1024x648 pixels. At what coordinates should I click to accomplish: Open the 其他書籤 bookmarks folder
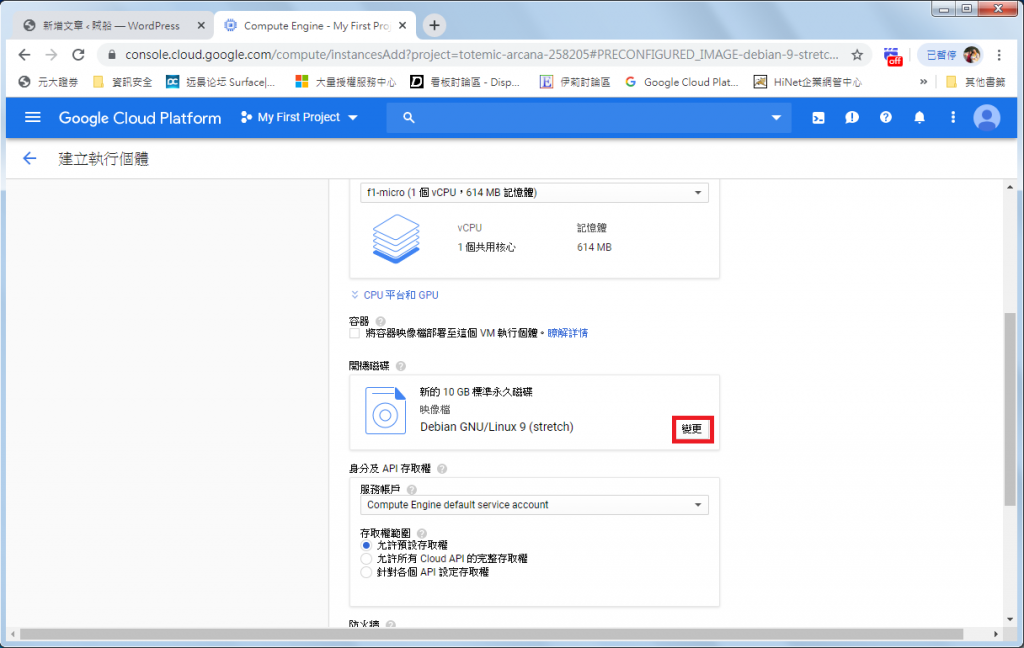point(976,82)
